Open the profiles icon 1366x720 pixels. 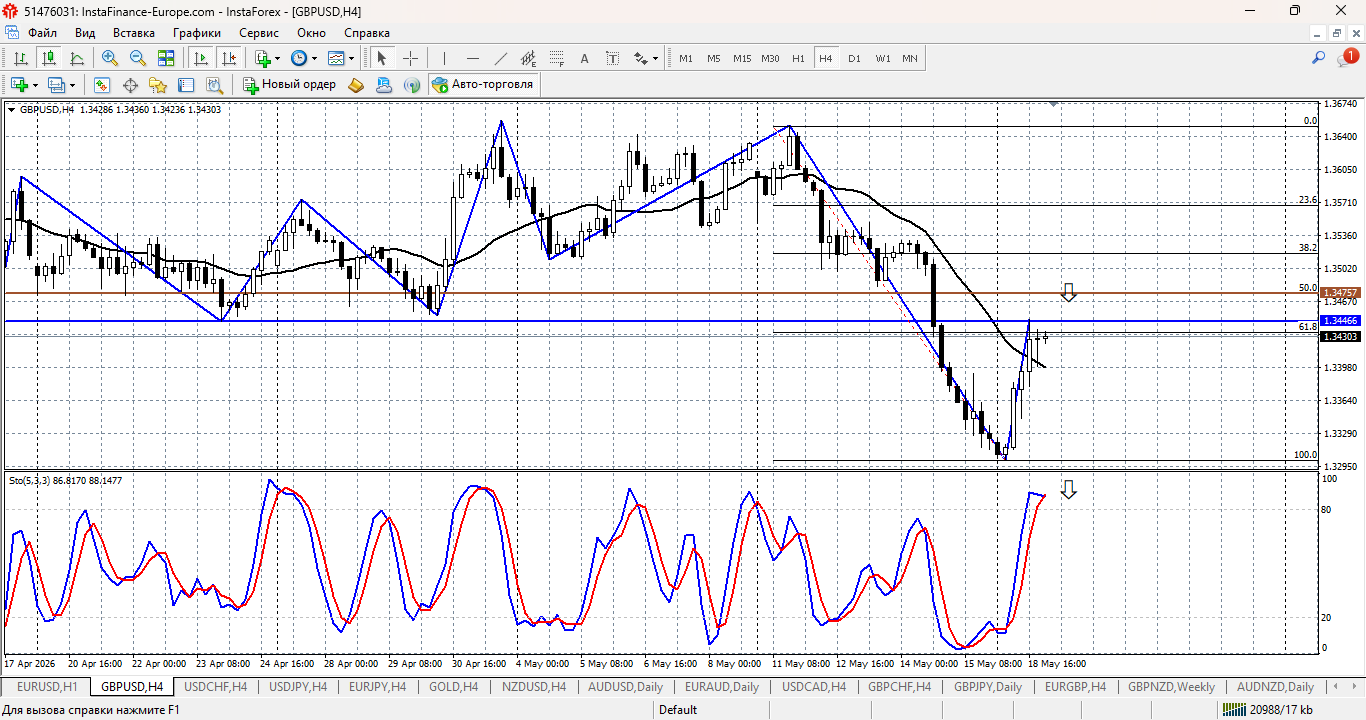click(x=56, y=85)
